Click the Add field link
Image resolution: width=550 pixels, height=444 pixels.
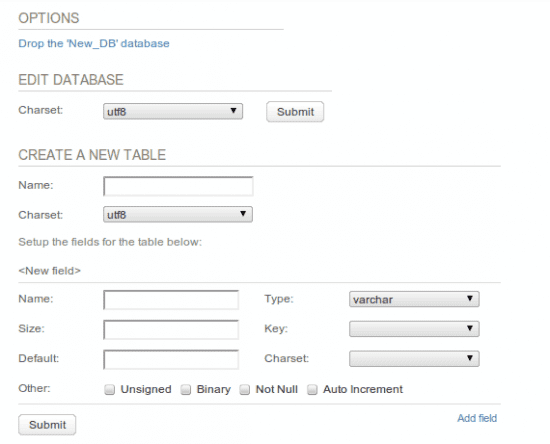(477, 418)
